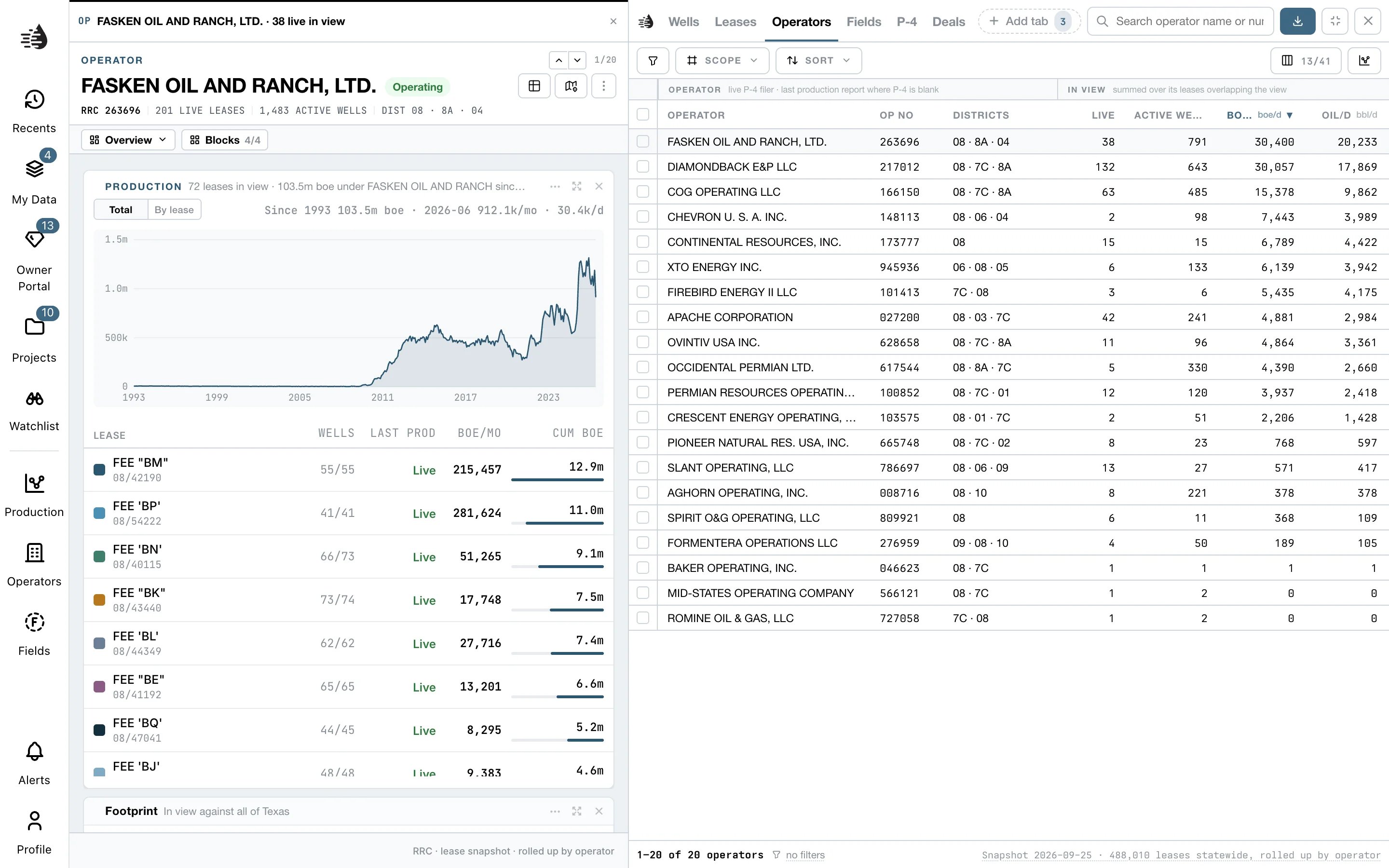Focus the operator search field
The image size is (1389, 868).
(x=1181, y=21)
